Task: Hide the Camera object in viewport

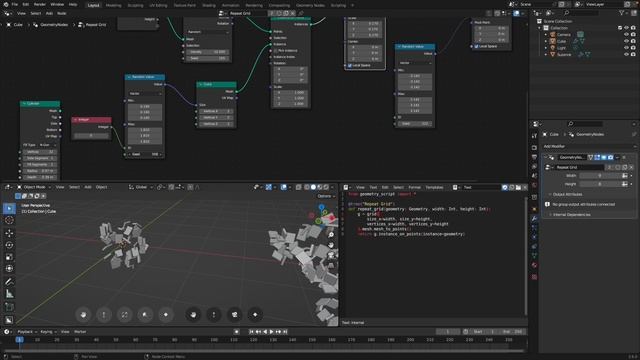Action: [x=626, y=35]
